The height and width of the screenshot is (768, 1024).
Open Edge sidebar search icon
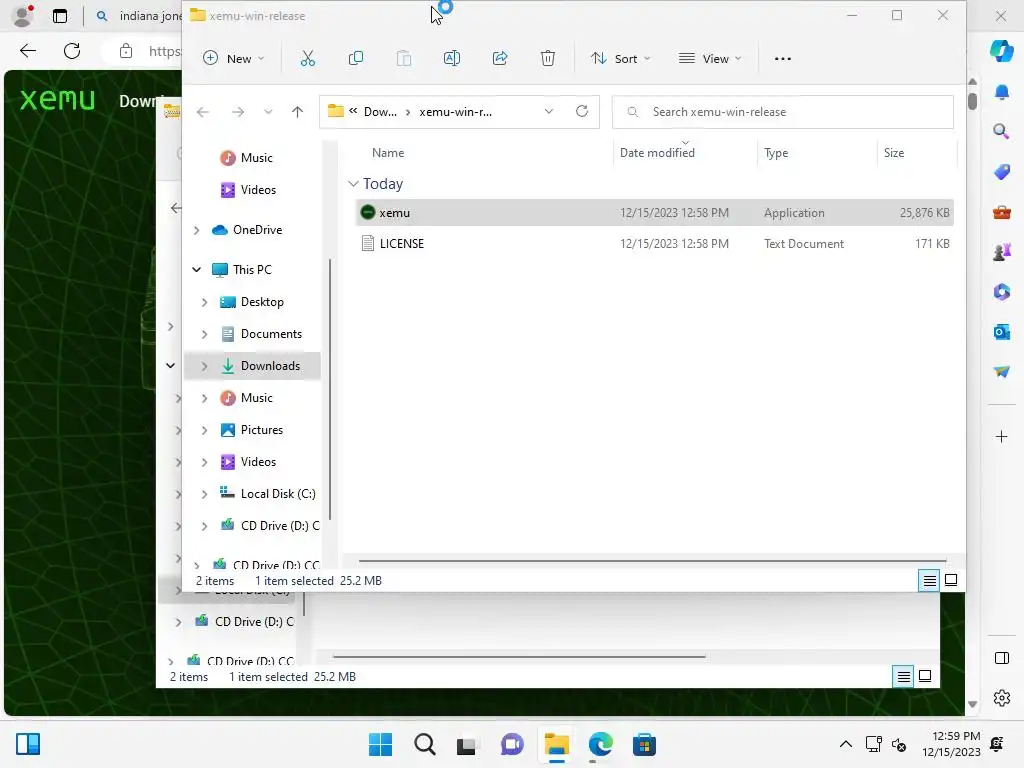point(1001,131)
